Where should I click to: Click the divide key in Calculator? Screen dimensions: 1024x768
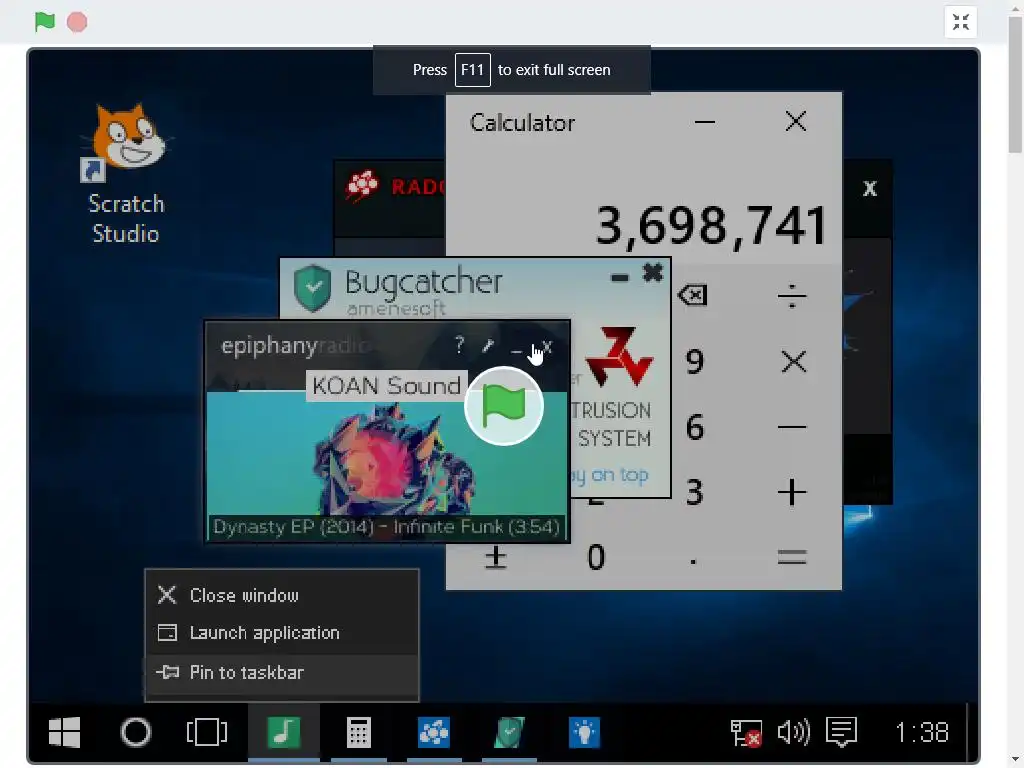coord(792,296)
